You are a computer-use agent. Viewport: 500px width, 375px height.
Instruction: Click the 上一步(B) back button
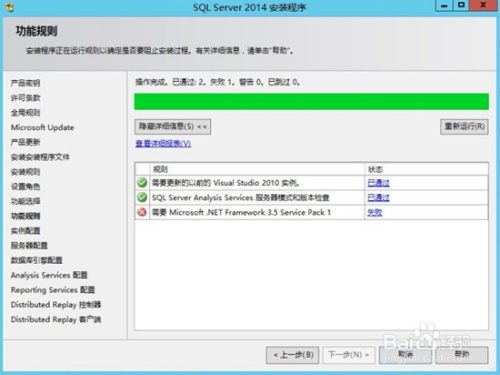293,355
